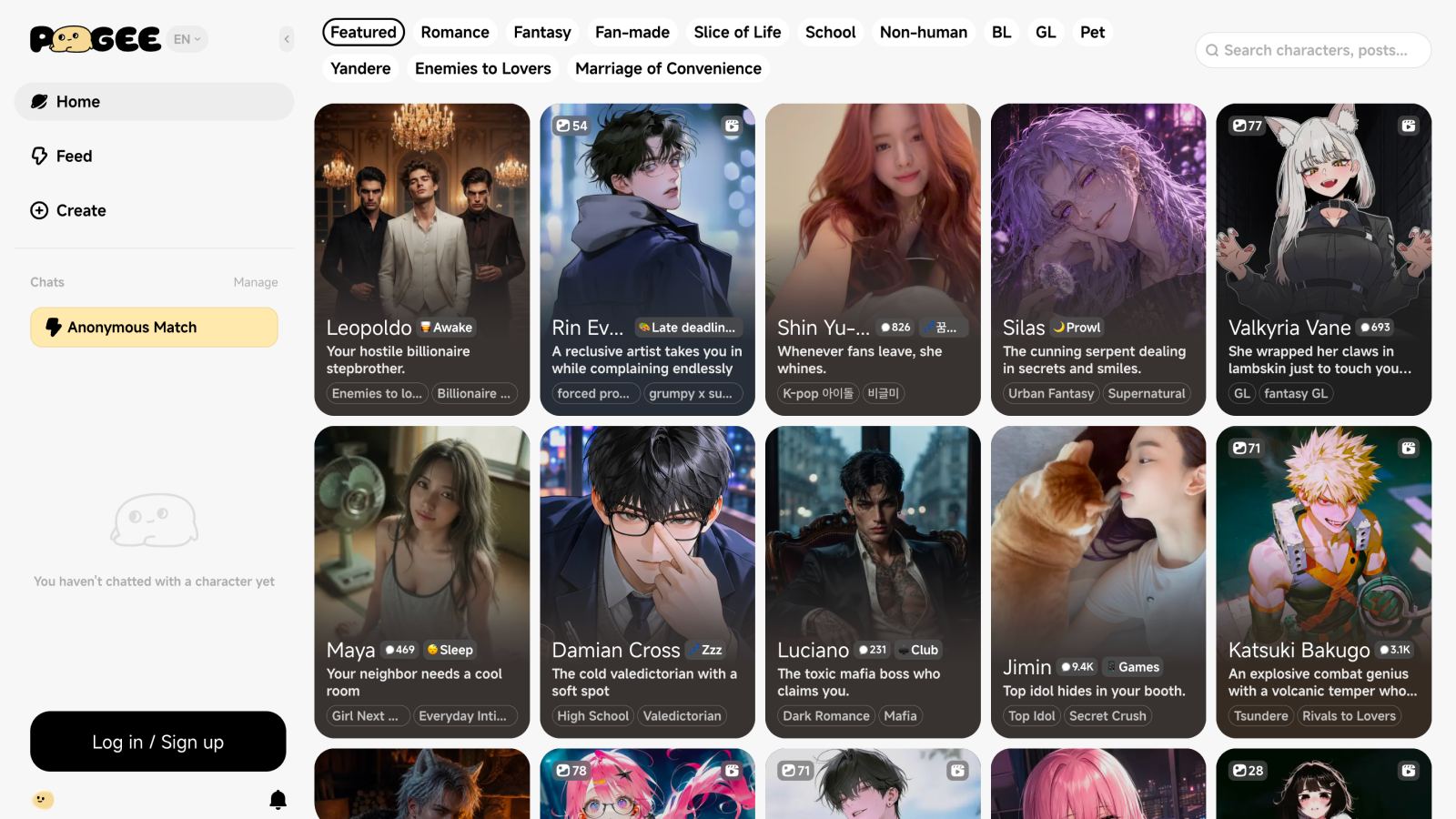1456x819 pixels.
Task: Start an Anonymous Match chat
Action: 154,328
